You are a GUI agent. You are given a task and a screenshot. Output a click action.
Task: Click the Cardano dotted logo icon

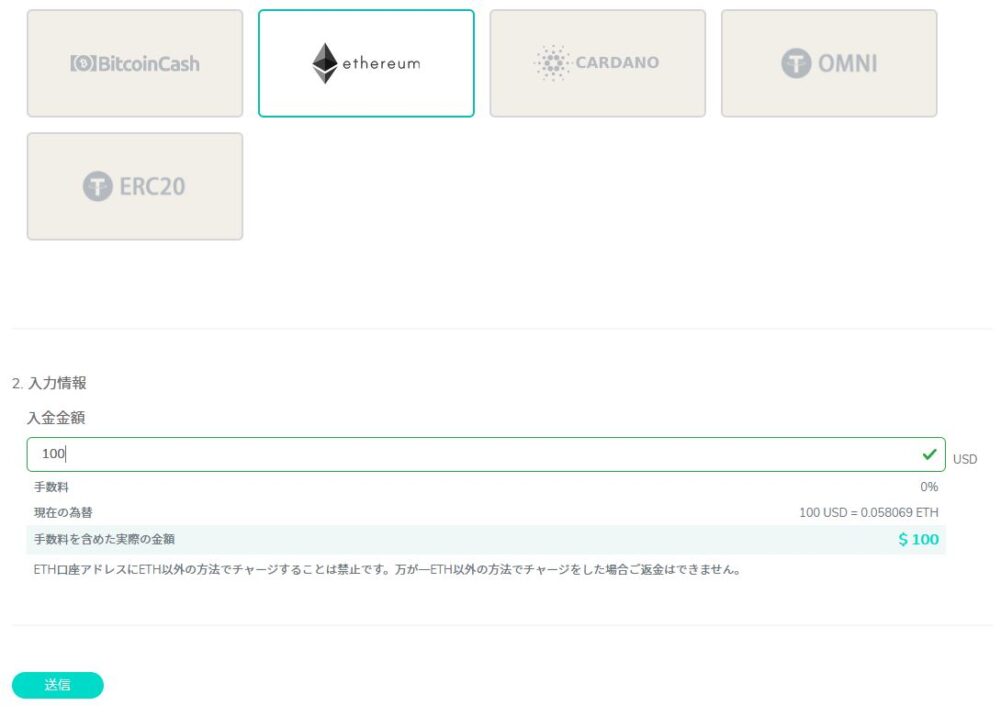[552, 63]
